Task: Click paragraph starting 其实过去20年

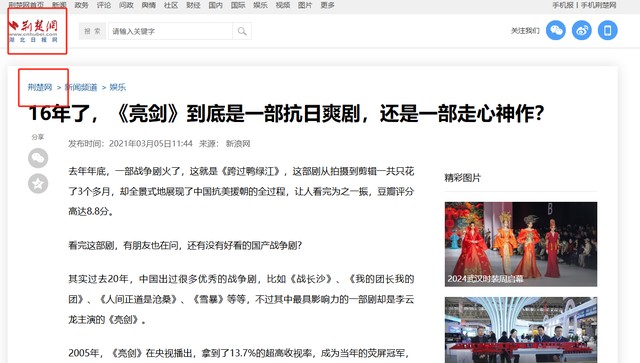Action: [241, 299]
